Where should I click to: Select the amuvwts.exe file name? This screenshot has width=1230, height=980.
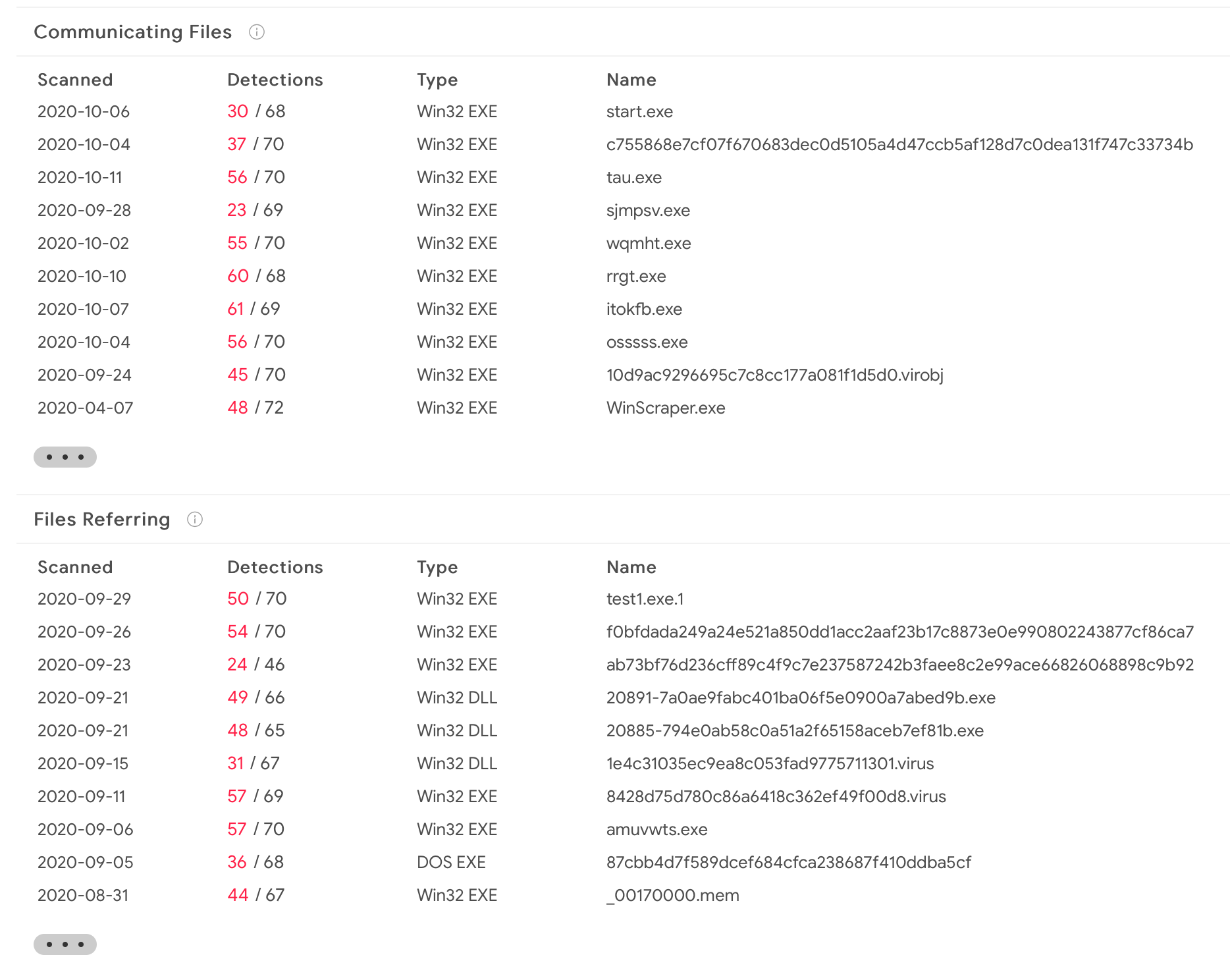click(656, 829)
